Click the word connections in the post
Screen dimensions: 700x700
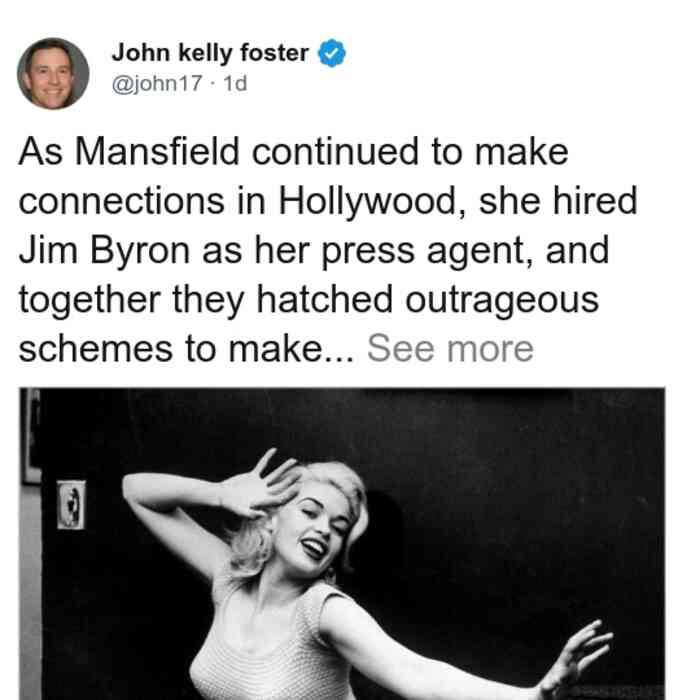(121, 202)
